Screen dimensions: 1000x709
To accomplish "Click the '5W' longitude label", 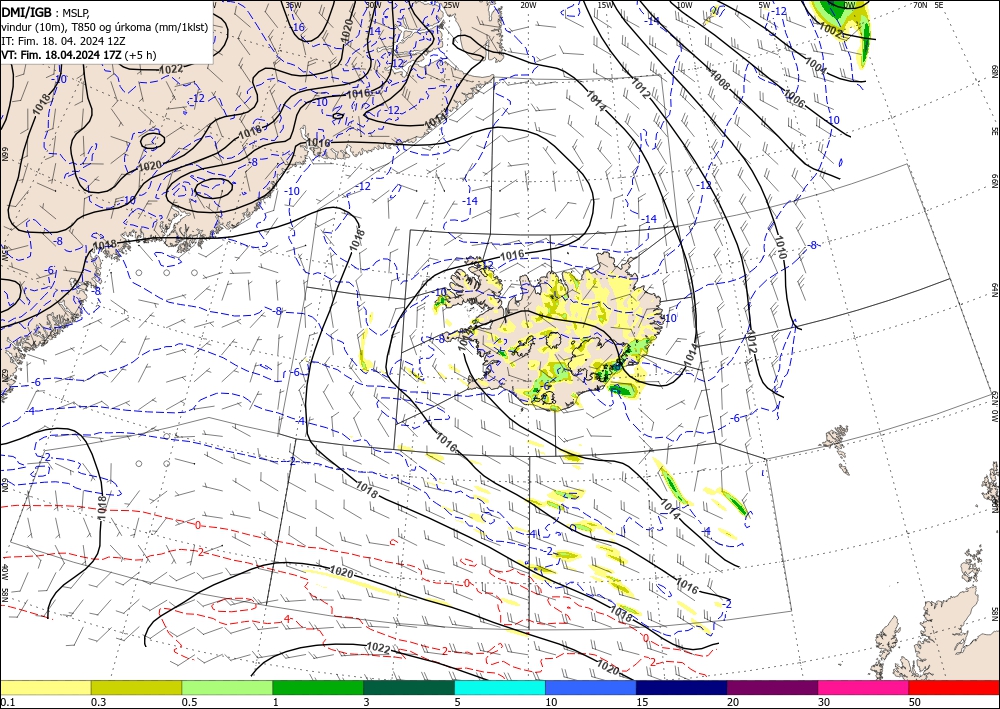I will pos(764,4).
